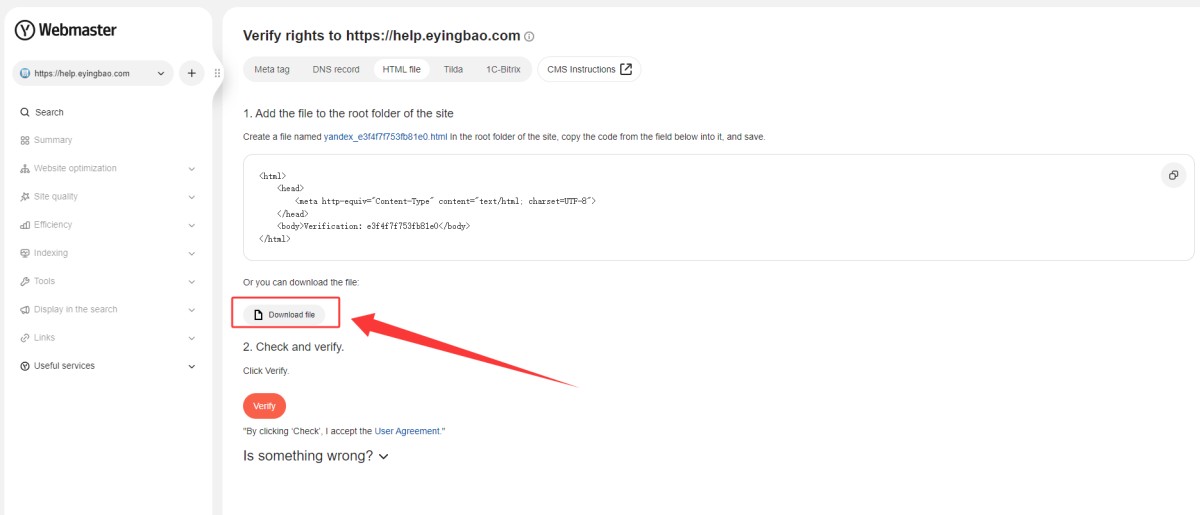Switch to the 1C-Bitrix tab
Screen dimensions: 1200x515
503,69
